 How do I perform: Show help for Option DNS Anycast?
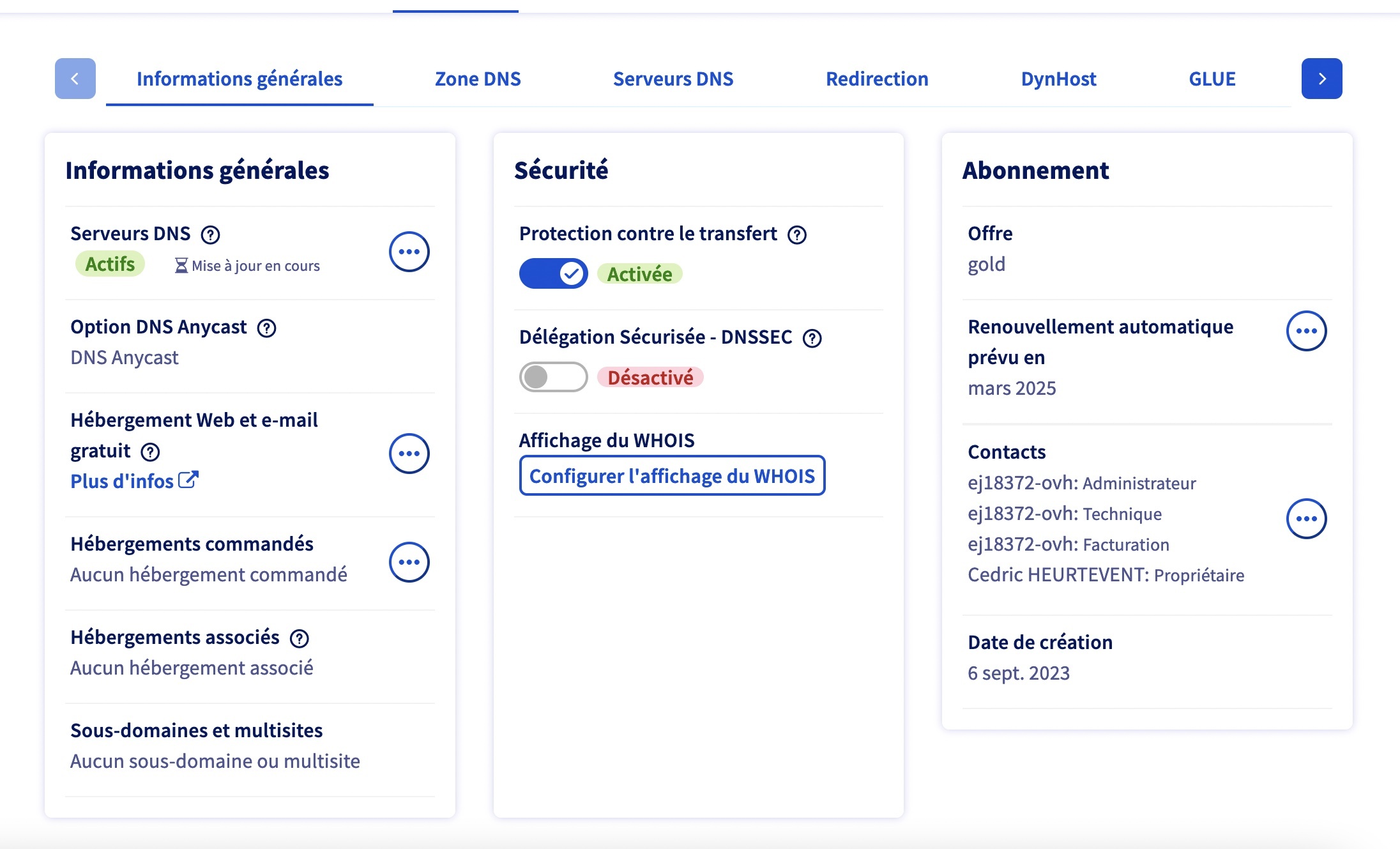[266, 328]
